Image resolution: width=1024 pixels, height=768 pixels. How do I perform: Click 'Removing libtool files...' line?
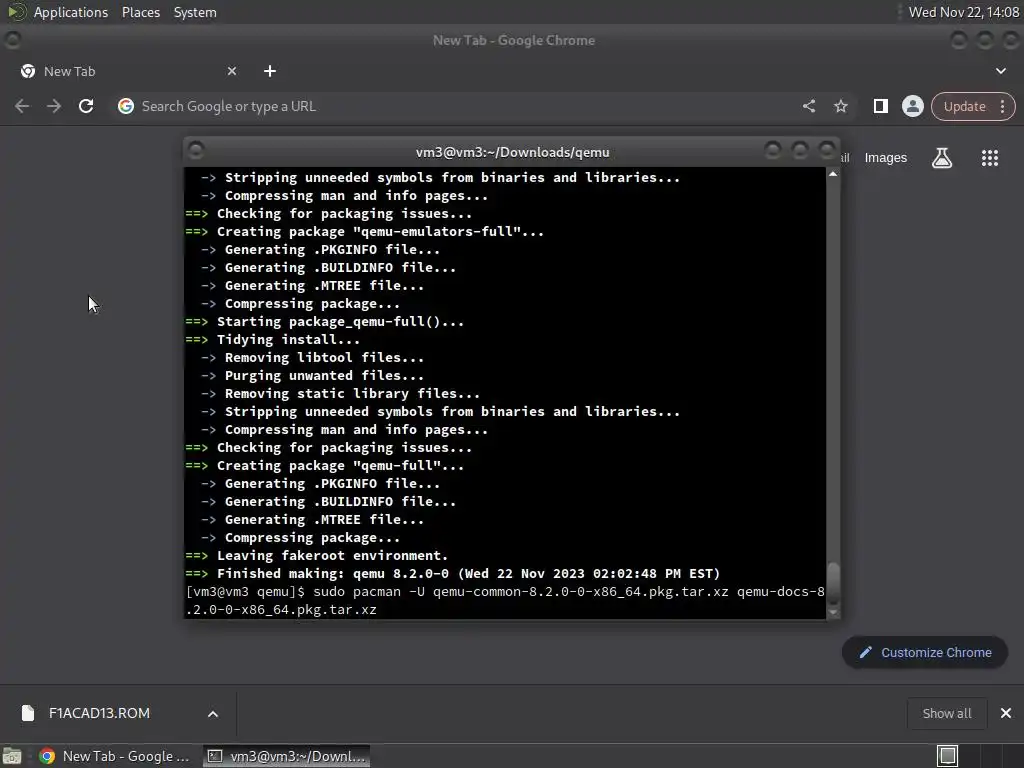click(312, 357)
